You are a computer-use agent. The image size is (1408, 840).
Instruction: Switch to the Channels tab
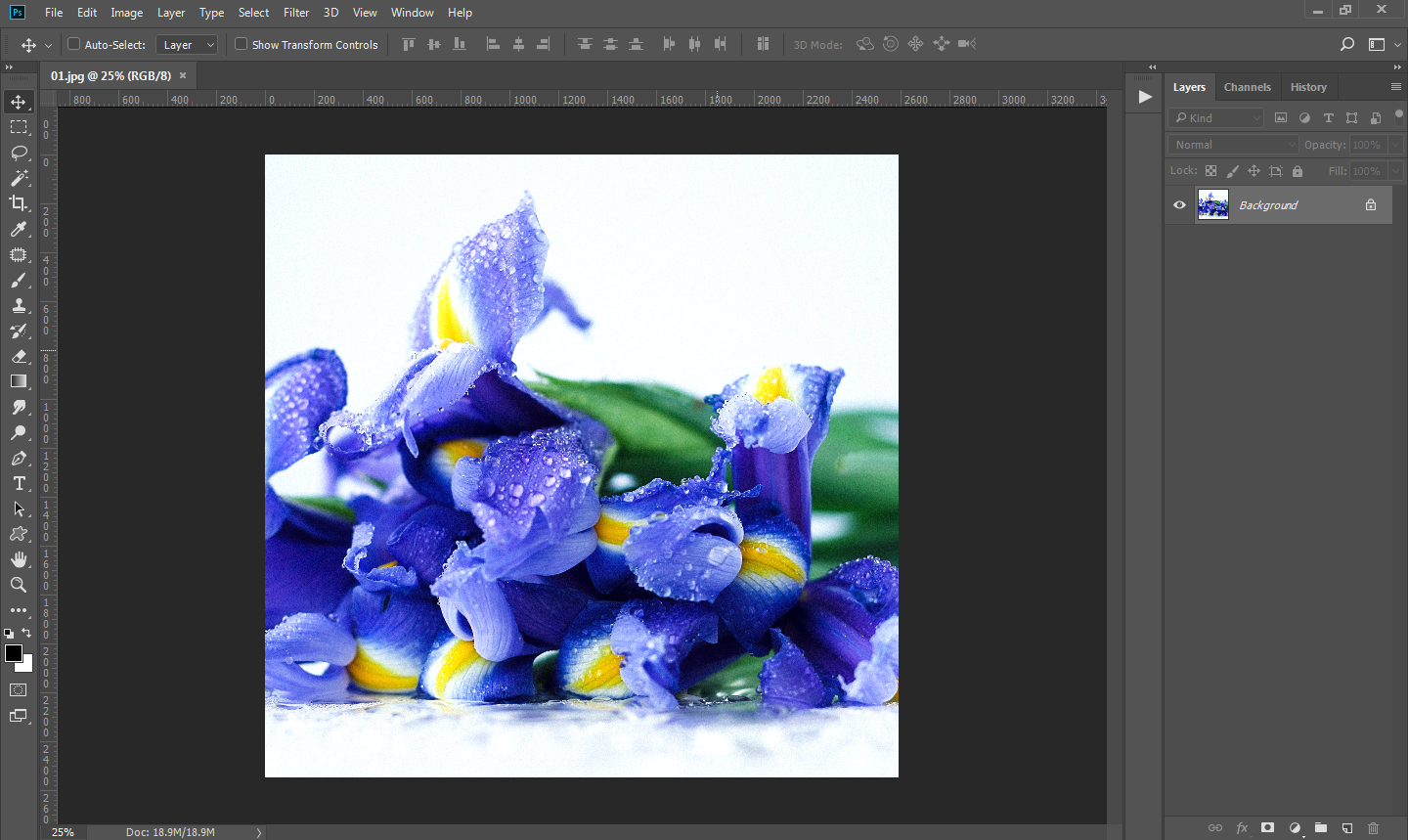[x=1247, y=87]
